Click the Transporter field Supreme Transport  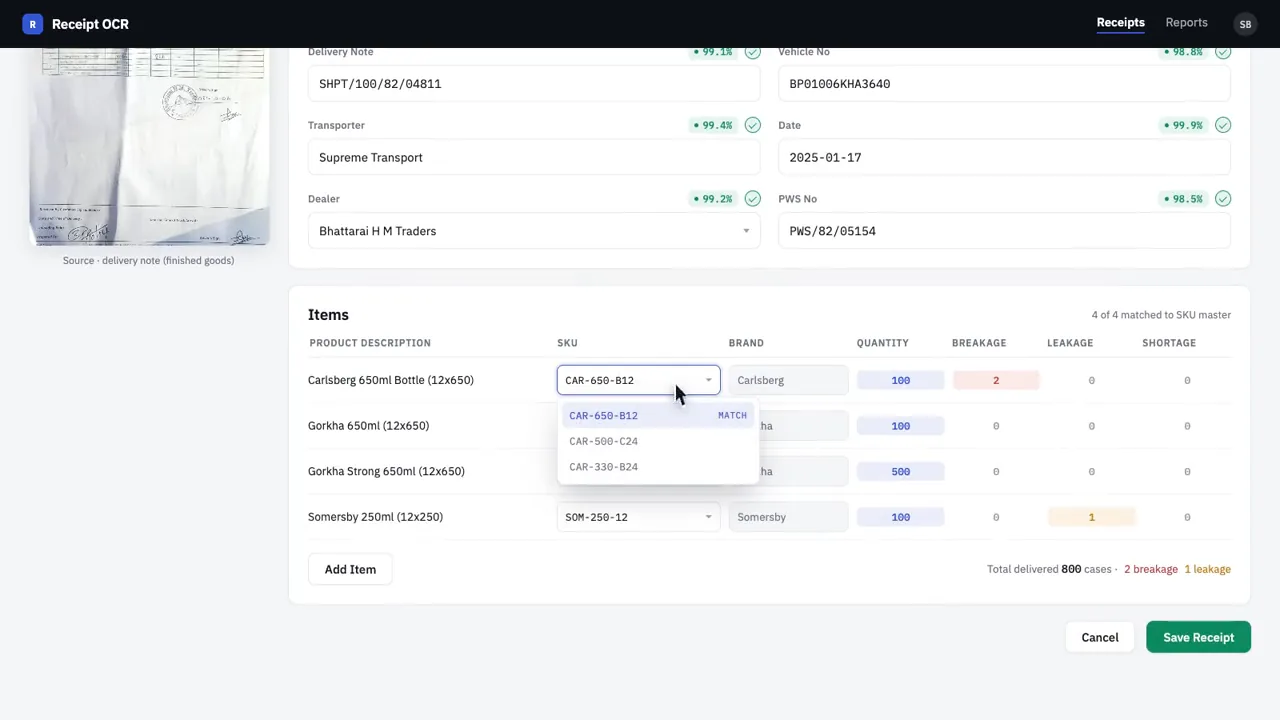pyautogui.click(x=534, y=157)
